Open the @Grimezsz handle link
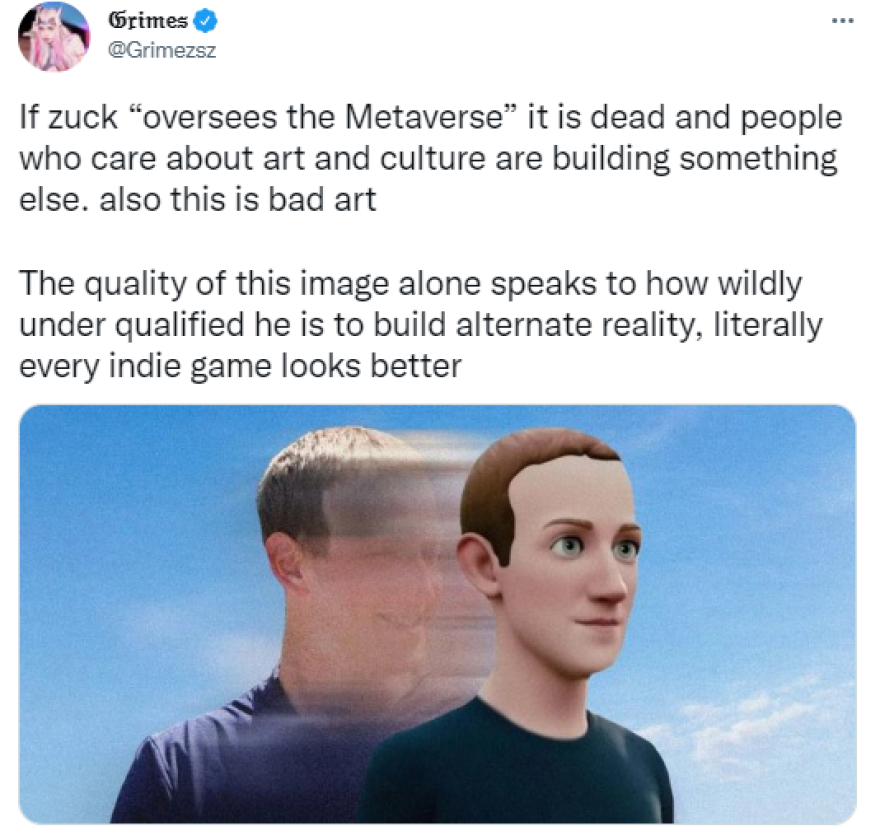 click(162, 51)
